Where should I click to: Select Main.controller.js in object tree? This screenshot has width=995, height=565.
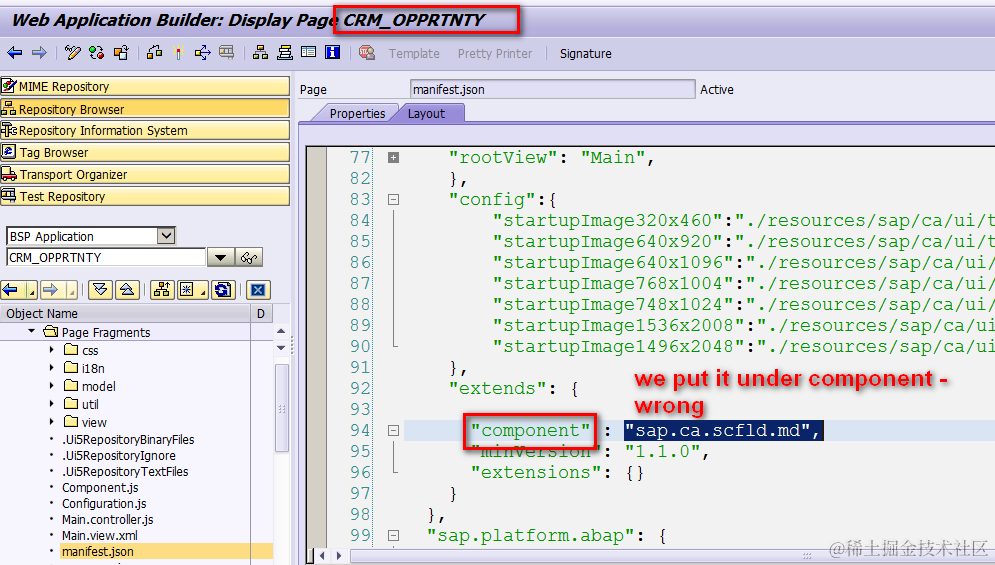click(107, 519)
